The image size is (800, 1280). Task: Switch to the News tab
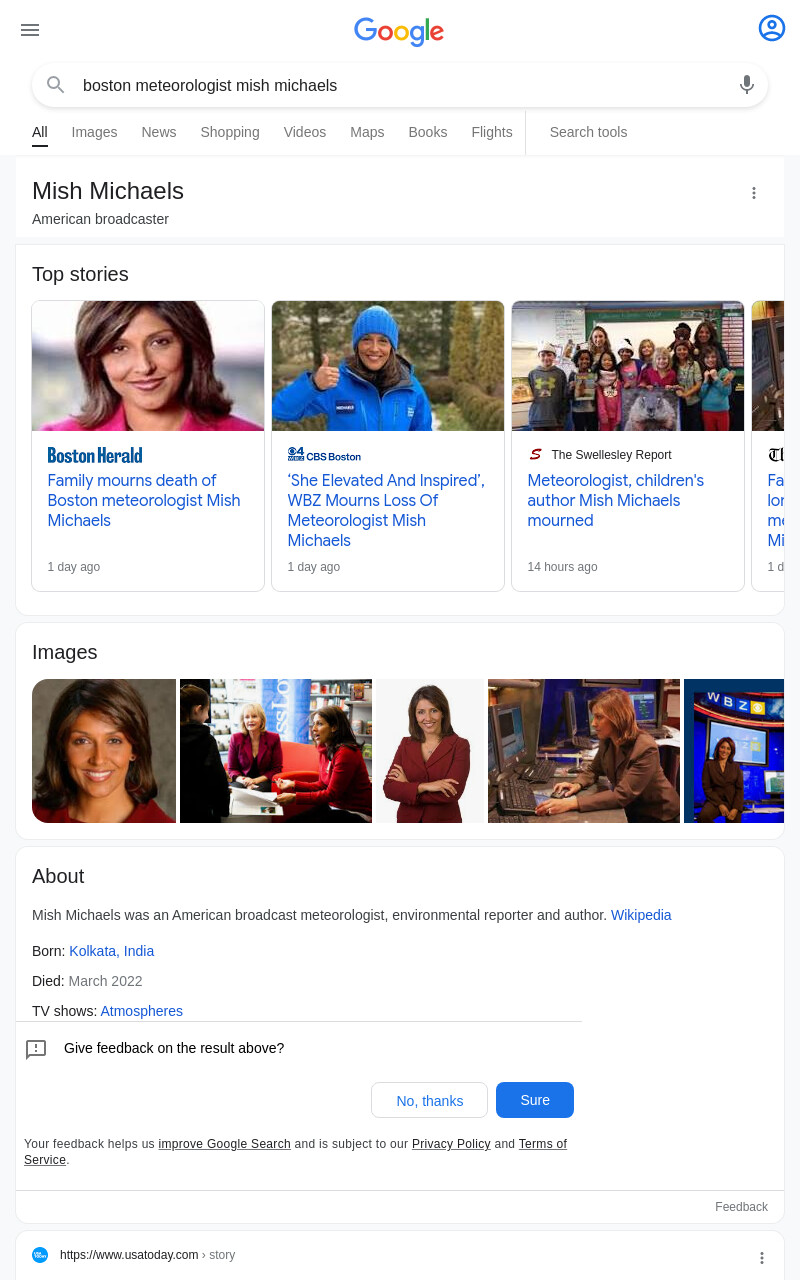(x=158, y=132)
